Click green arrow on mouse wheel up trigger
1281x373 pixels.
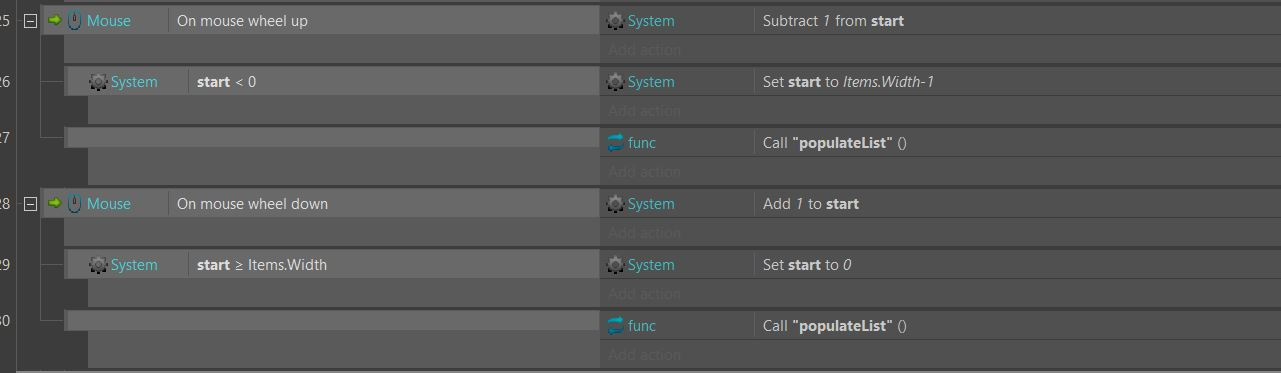(54, 20)
